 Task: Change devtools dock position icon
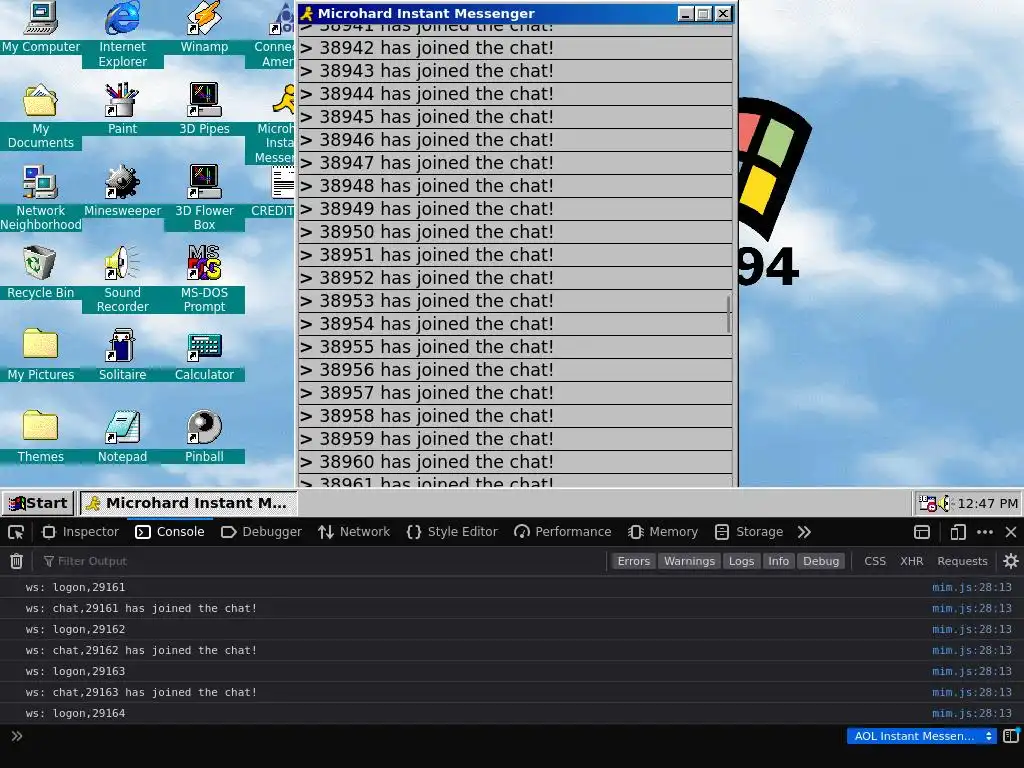(921, 532)
